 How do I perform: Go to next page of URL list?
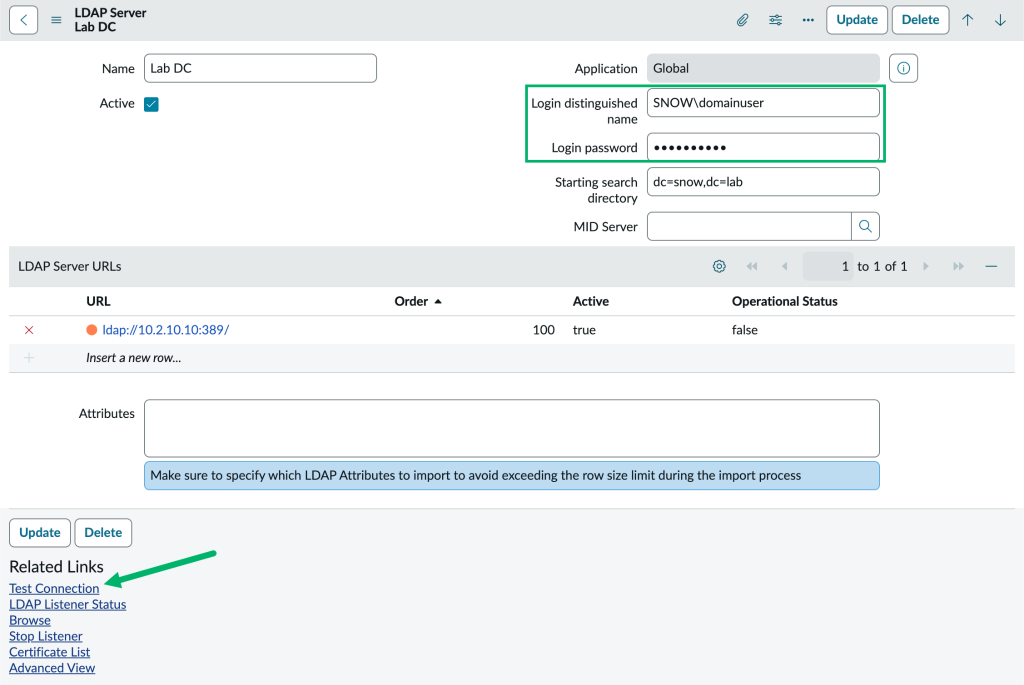[x=925, y=266]
